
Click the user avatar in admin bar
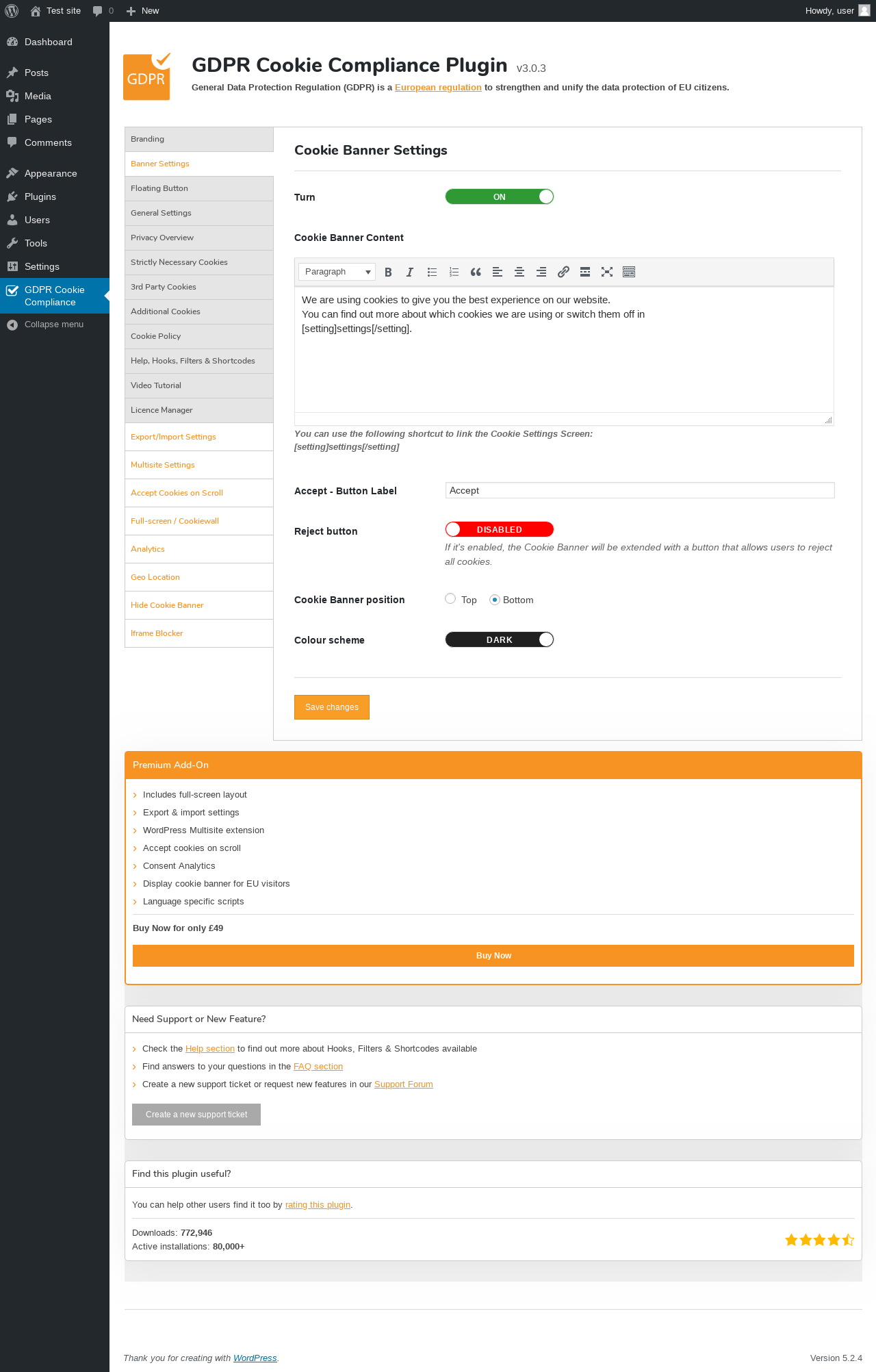coord(864,10)
